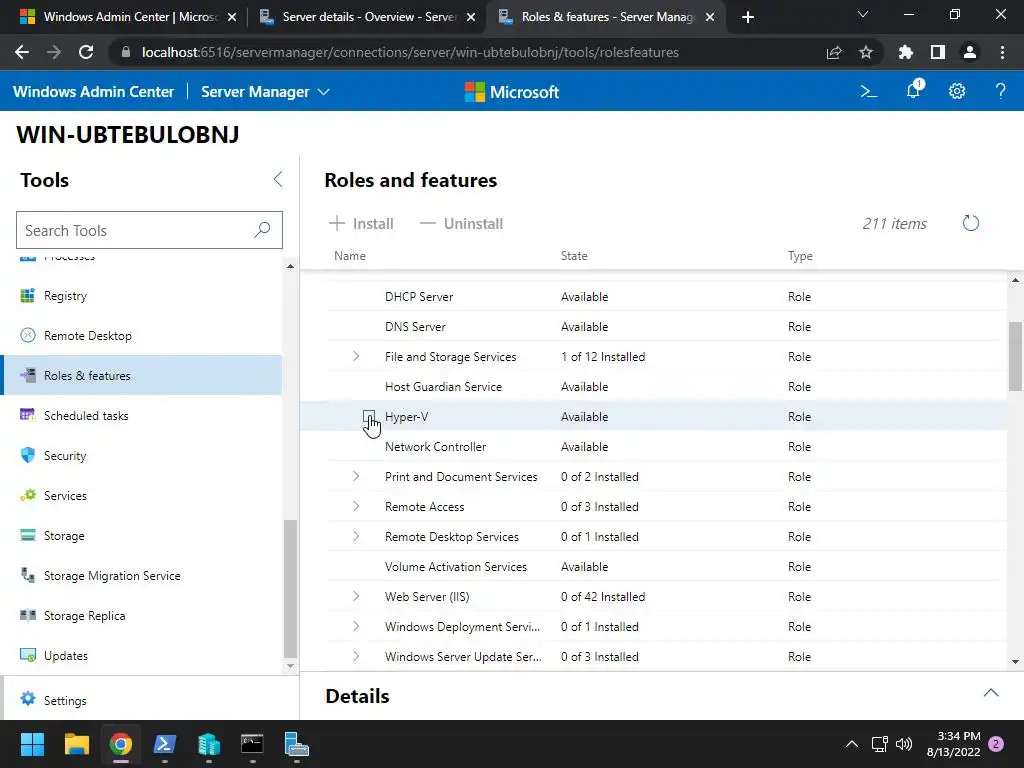The image size is (1024, 768).
Task: Open the help question mark icon
Action: pyautogui.click(x=1000, y=91)
